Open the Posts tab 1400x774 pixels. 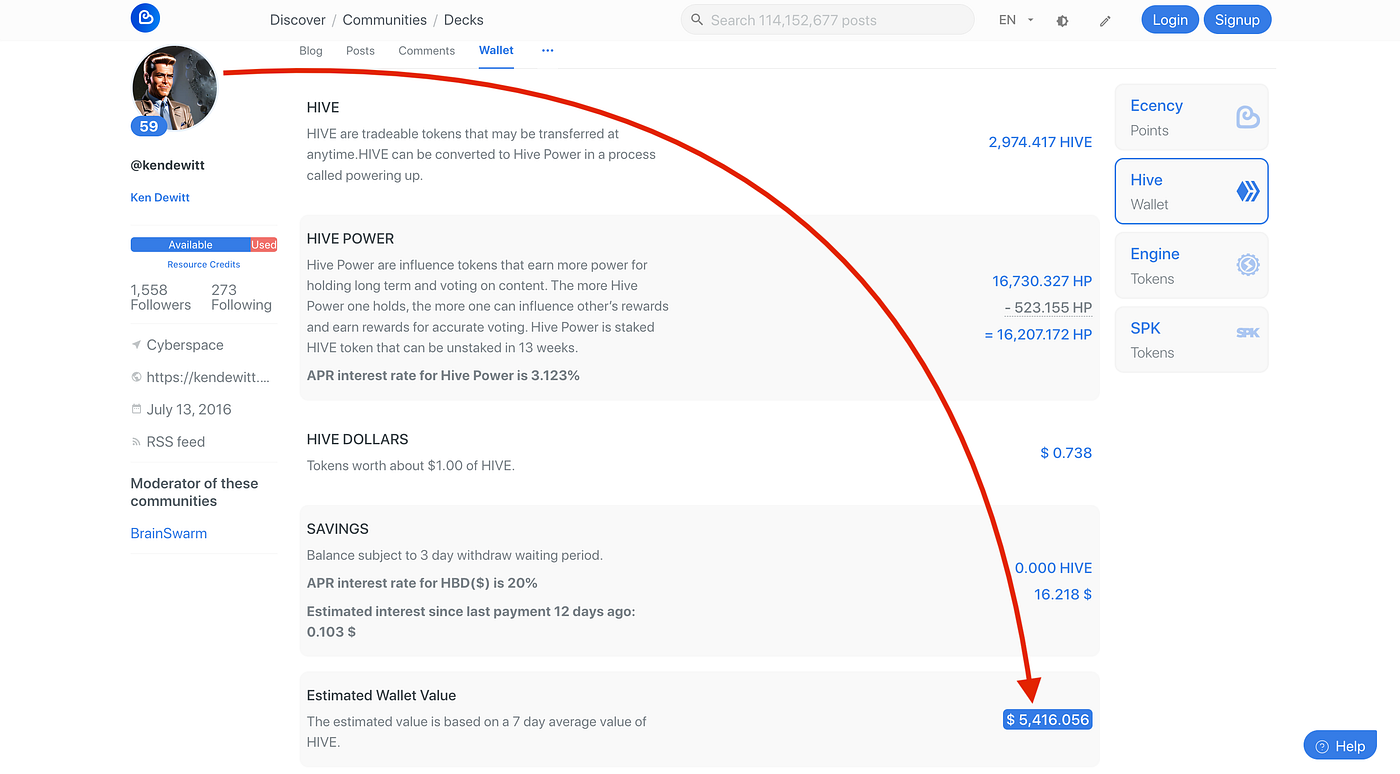360,51
